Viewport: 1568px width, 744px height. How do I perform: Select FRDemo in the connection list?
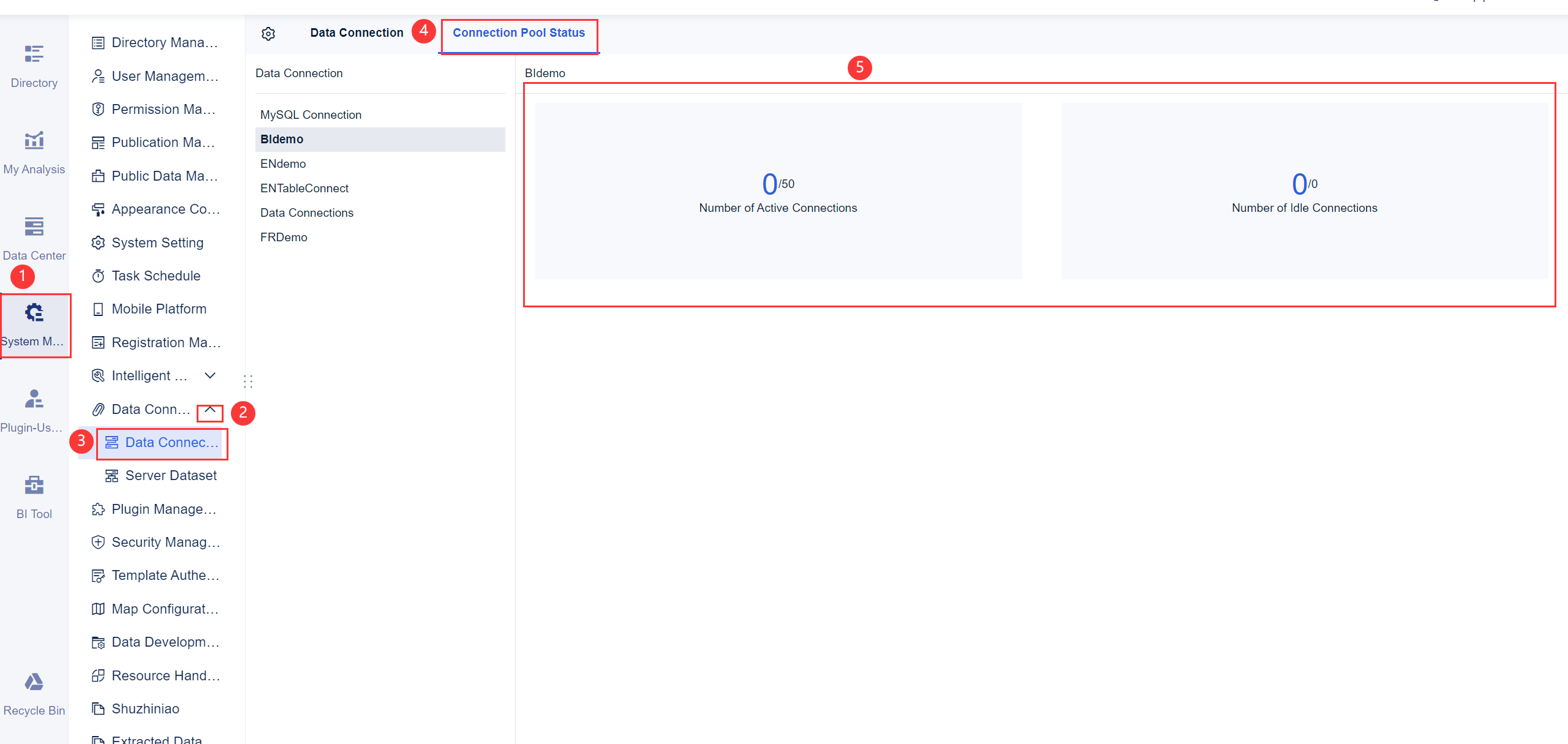pos(284,237)
